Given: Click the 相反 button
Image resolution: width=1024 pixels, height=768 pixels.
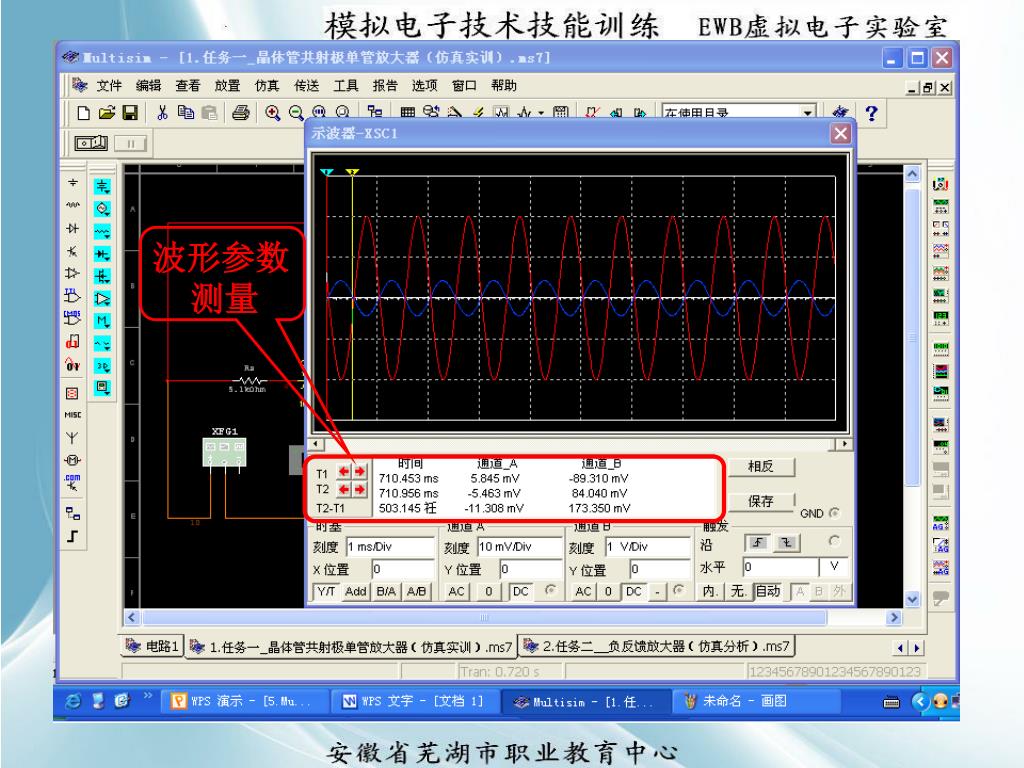Looking at the screenshot, I should pos(761,466).
